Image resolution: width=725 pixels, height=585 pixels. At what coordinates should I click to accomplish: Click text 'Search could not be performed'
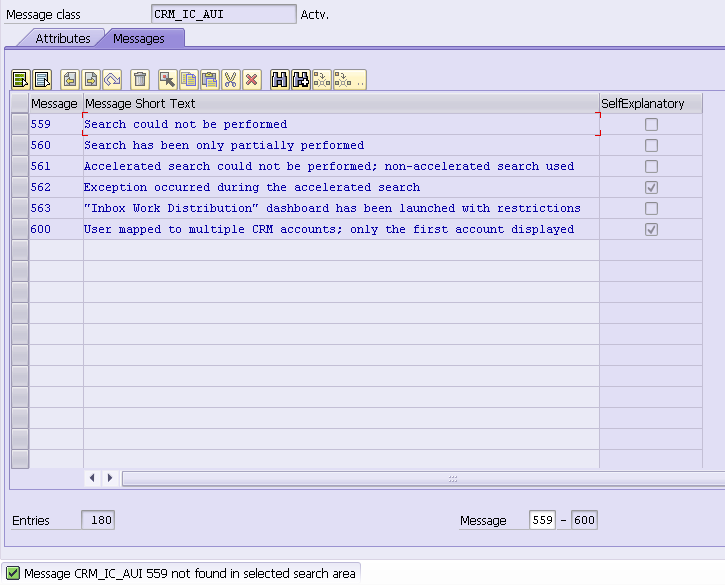[185, 124]
